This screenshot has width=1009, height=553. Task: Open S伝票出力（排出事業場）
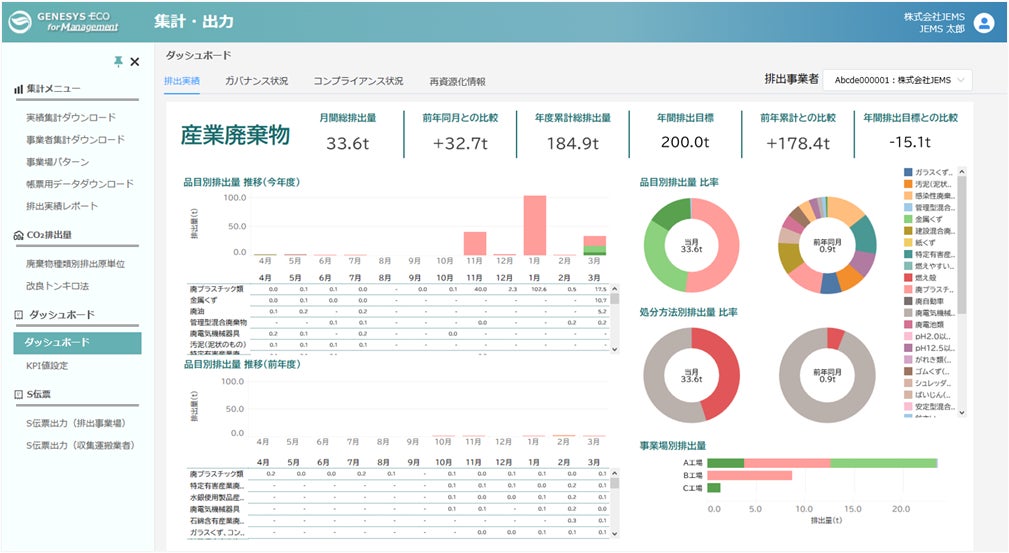click(x=75, y=423)
